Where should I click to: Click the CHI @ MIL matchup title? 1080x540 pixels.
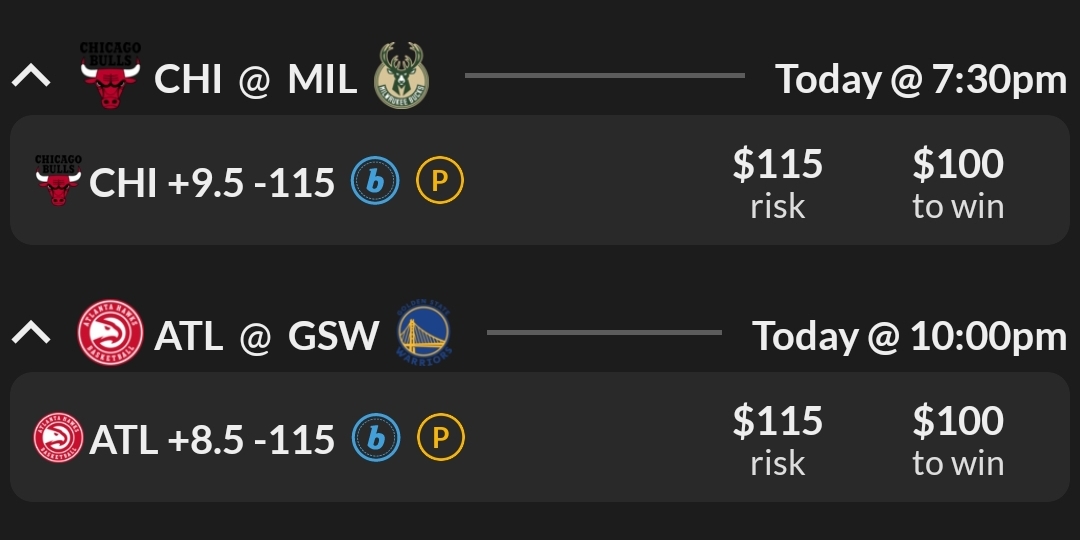[x=255, y=79]
